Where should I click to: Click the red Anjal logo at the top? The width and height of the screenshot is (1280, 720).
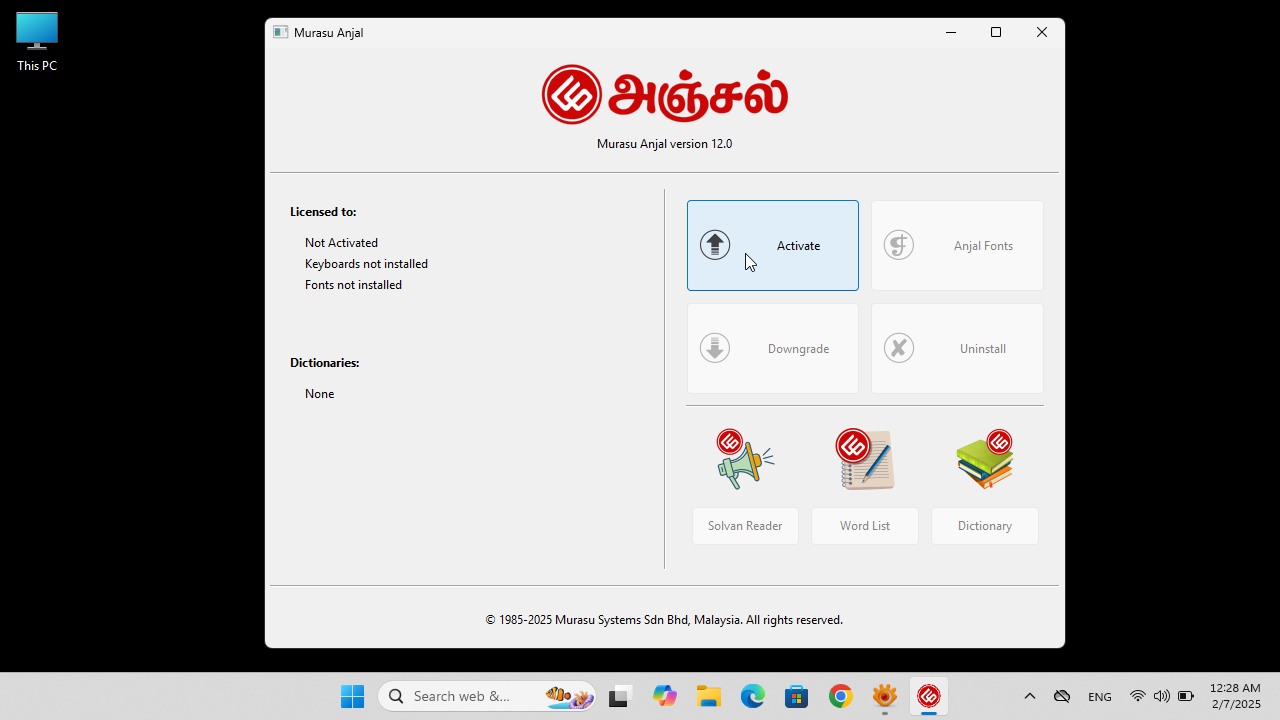[571, 93]
